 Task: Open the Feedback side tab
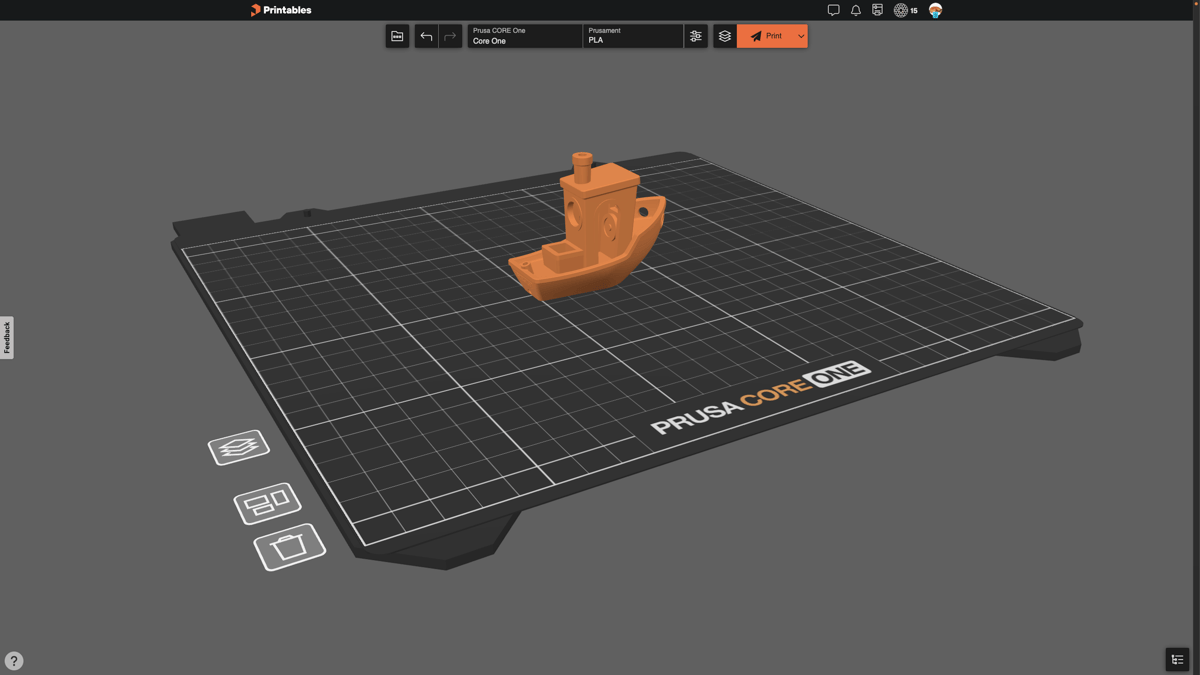pyautogui.click(x=7, y=338)
